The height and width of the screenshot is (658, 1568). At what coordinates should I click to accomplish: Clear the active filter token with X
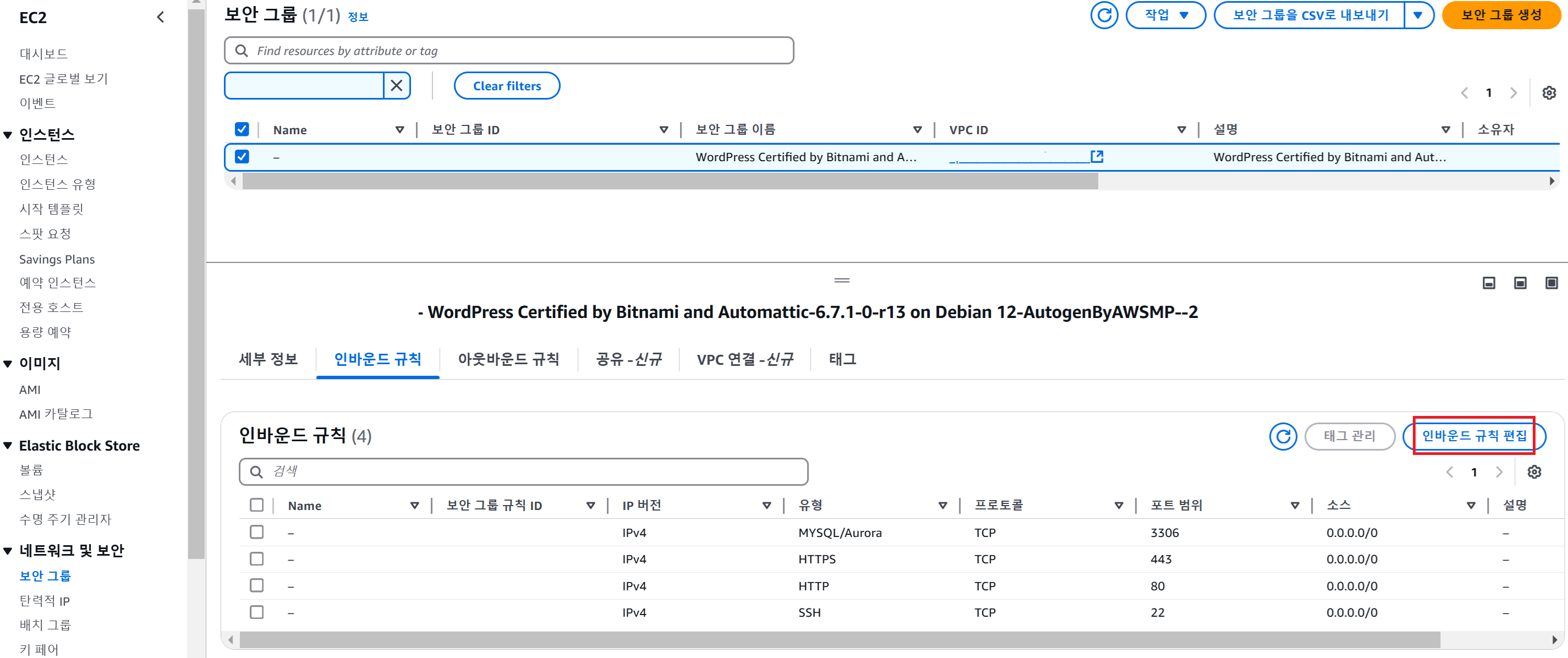[396, 86]
